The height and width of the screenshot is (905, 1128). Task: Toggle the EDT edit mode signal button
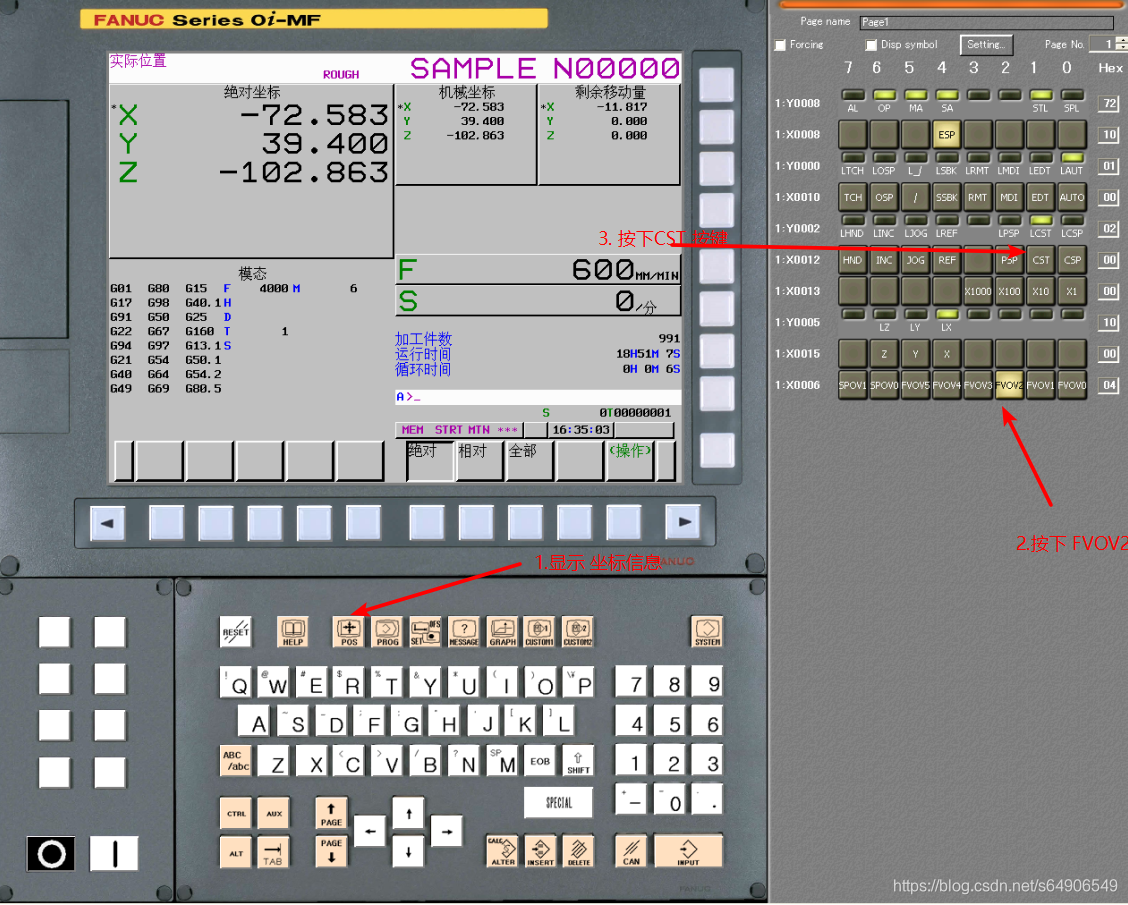coord(1040,197)
